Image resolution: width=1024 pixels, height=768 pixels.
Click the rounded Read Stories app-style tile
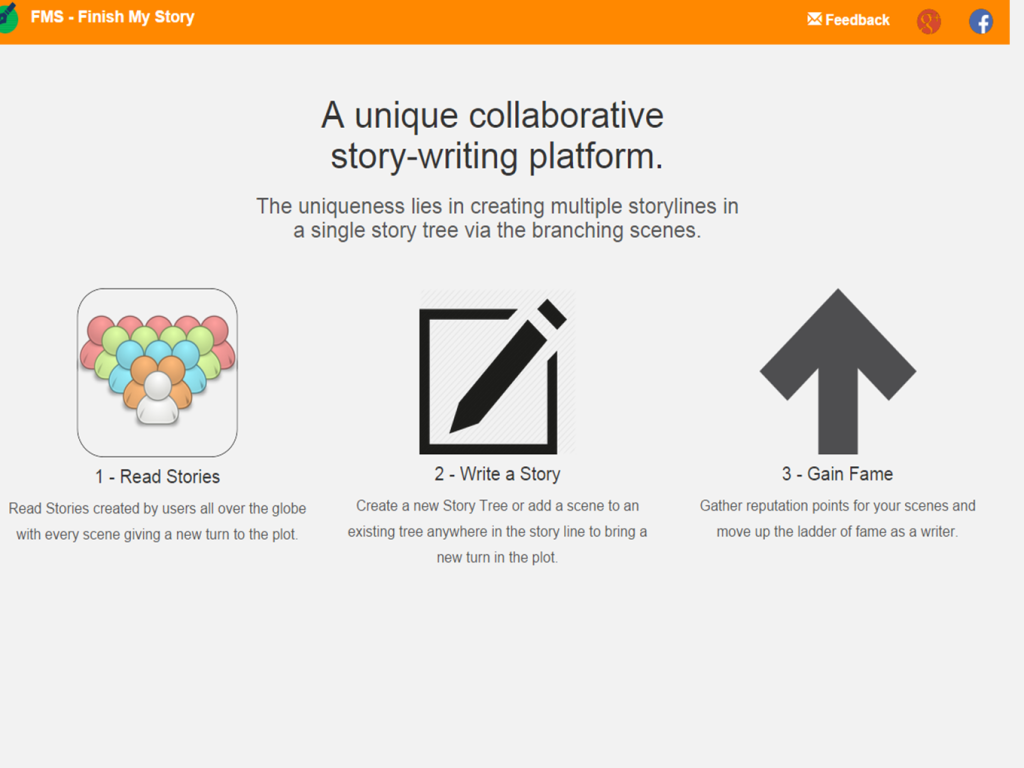click(x=156, y=370)
